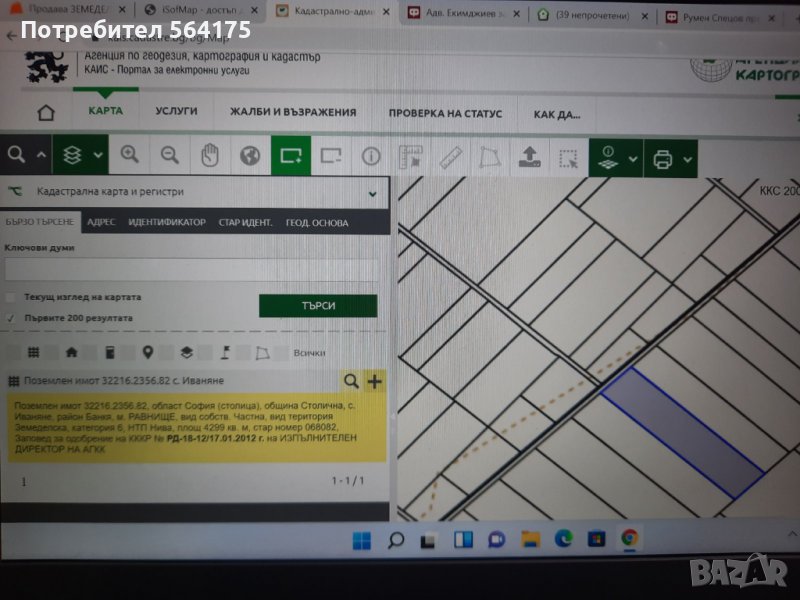Viewport: 800px width, 600px height.
Task: Add parcel result with plus button
Action: 375,381
